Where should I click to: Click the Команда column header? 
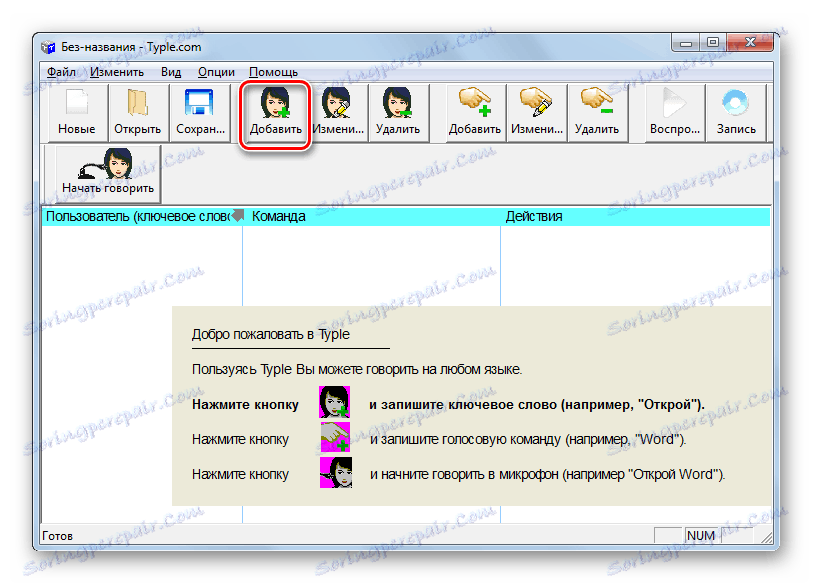(x=371, y=216)
